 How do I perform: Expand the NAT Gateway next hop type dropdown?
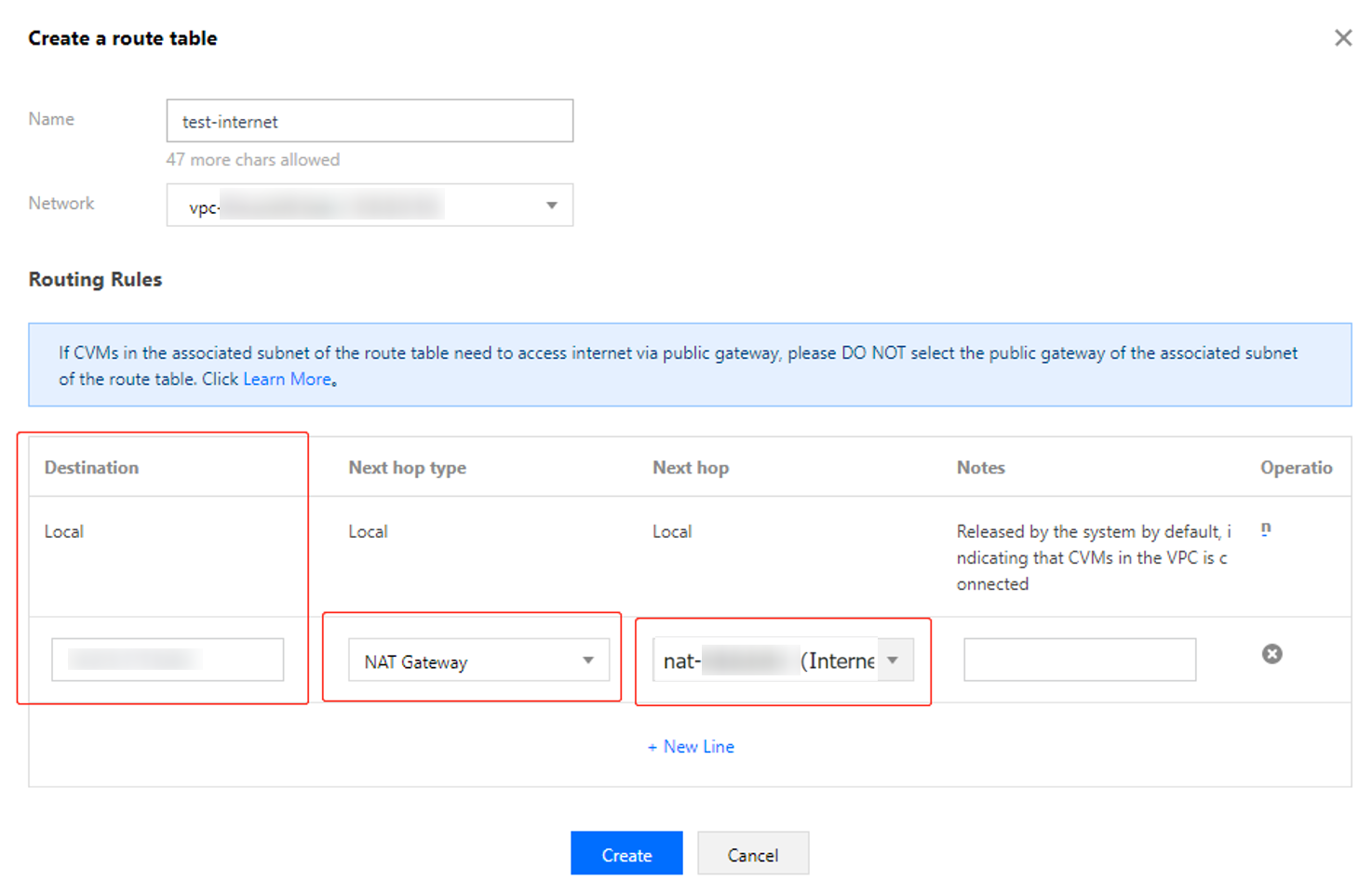click(478, 660)
